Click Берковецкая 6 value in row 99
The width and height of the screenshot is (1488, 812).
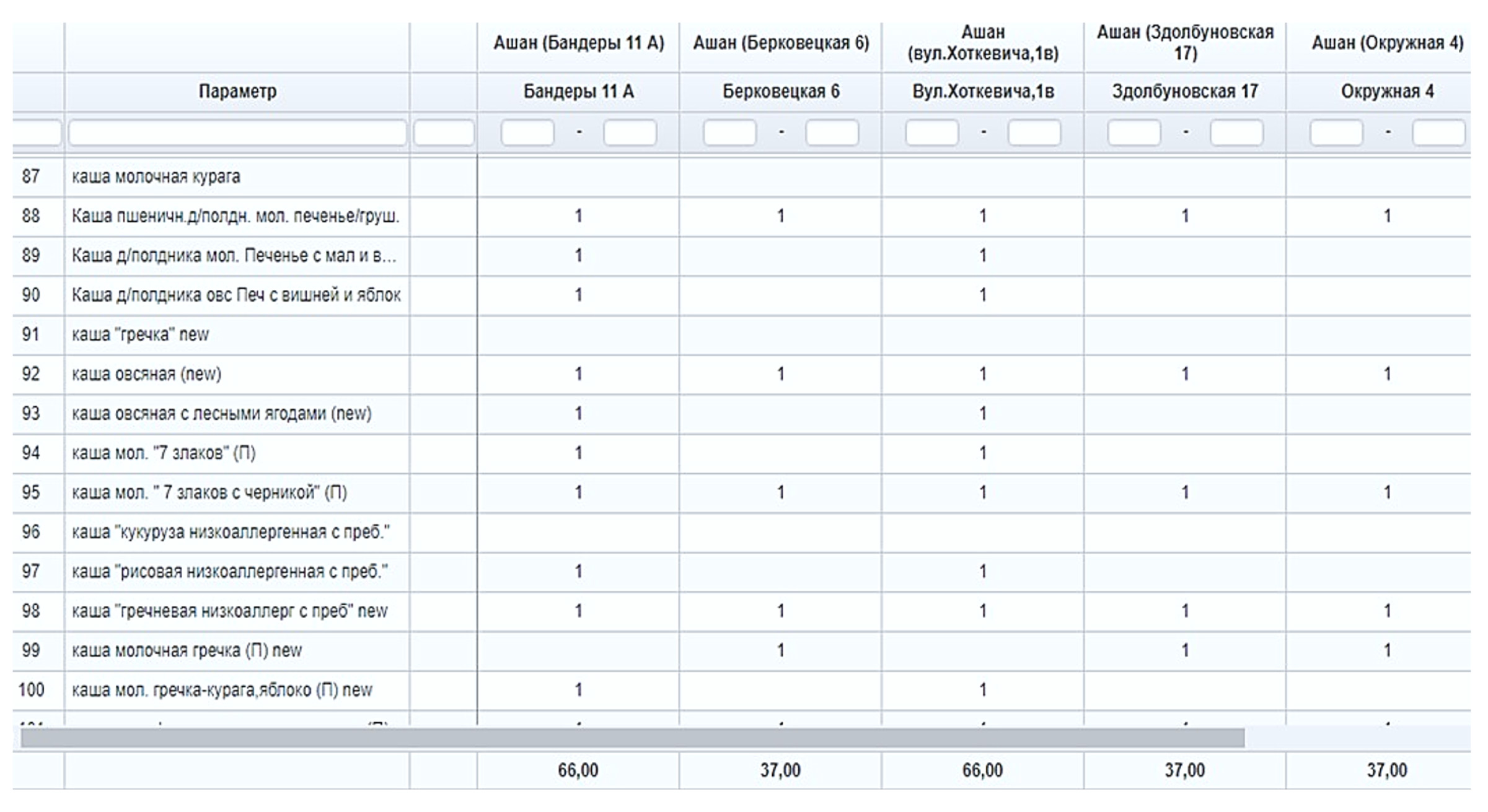(780, 651)
